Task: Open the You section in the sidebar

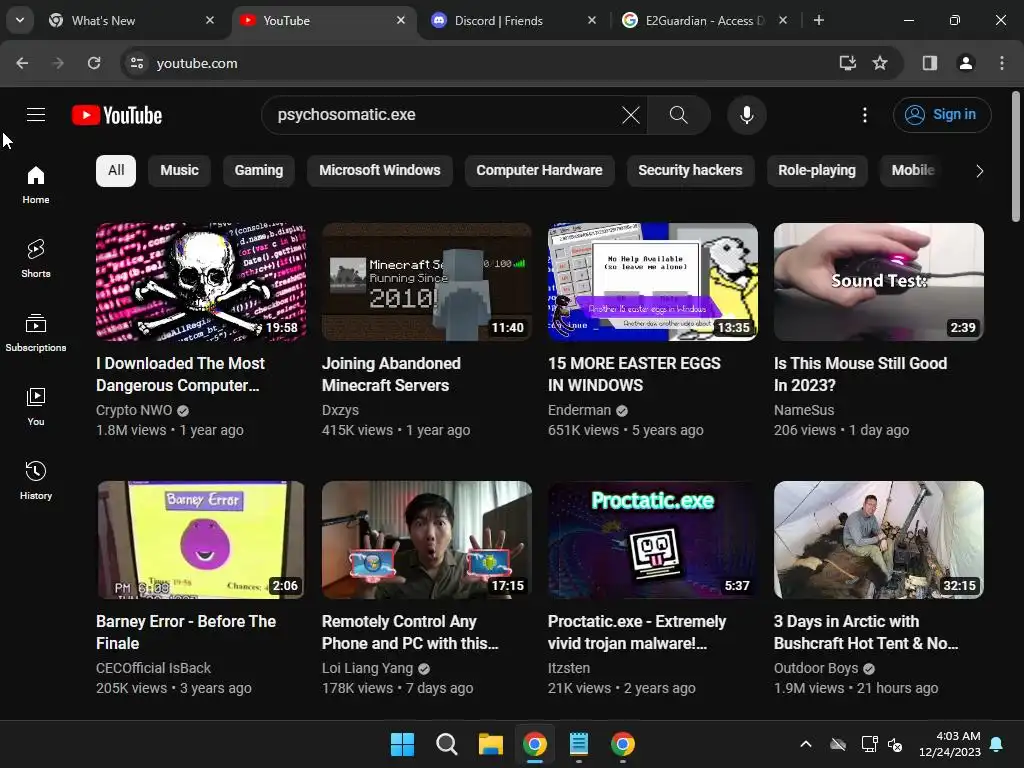Action: pos(36,406)
